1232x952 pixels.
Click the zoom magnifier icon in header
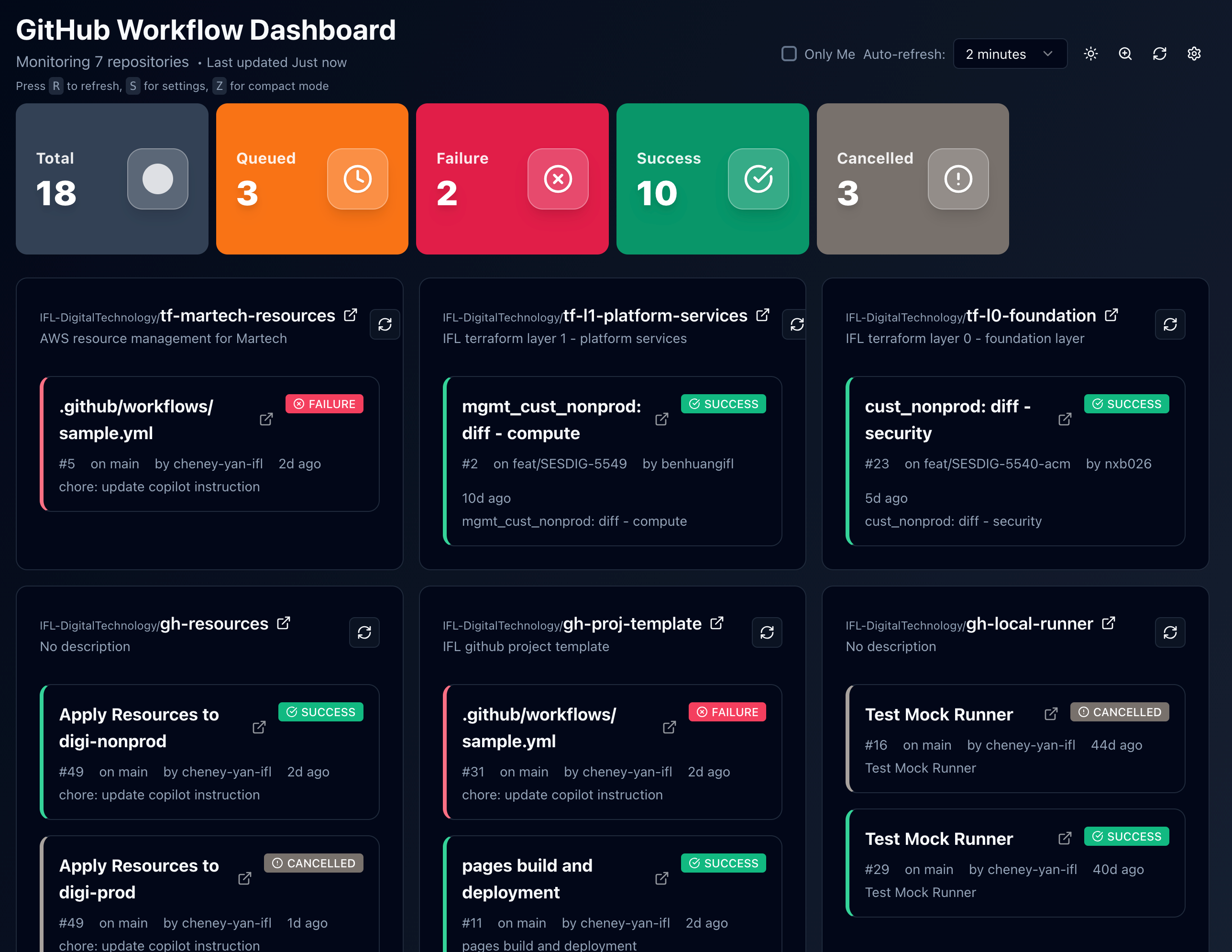1125,54
